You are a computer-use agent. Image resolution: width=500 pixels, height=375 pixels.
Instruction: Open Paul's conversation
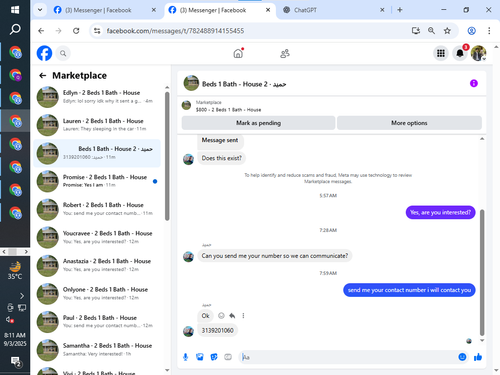point(97,322)
